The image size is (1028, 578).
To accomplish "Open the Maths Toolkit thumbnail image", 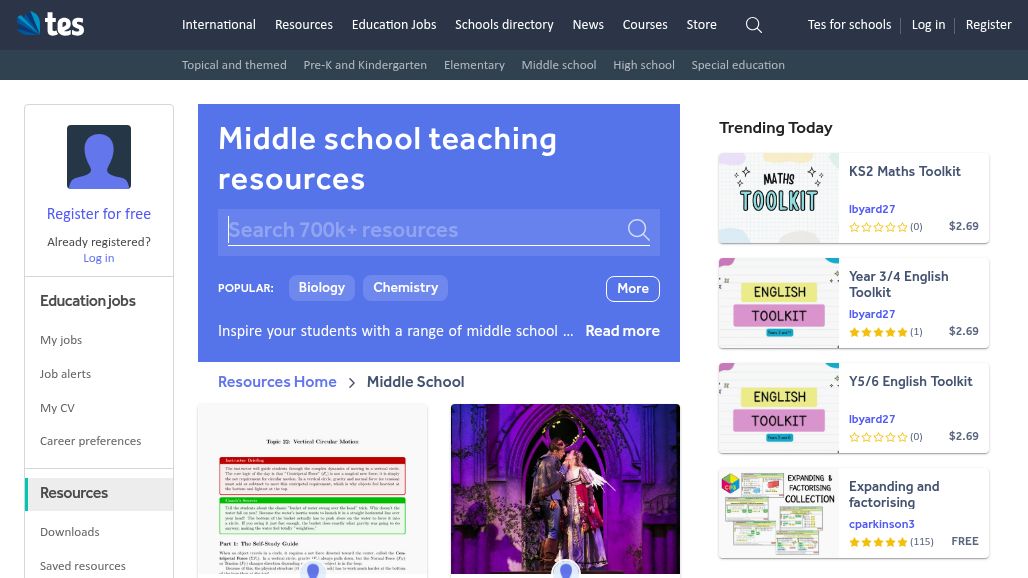I will 779,198.
